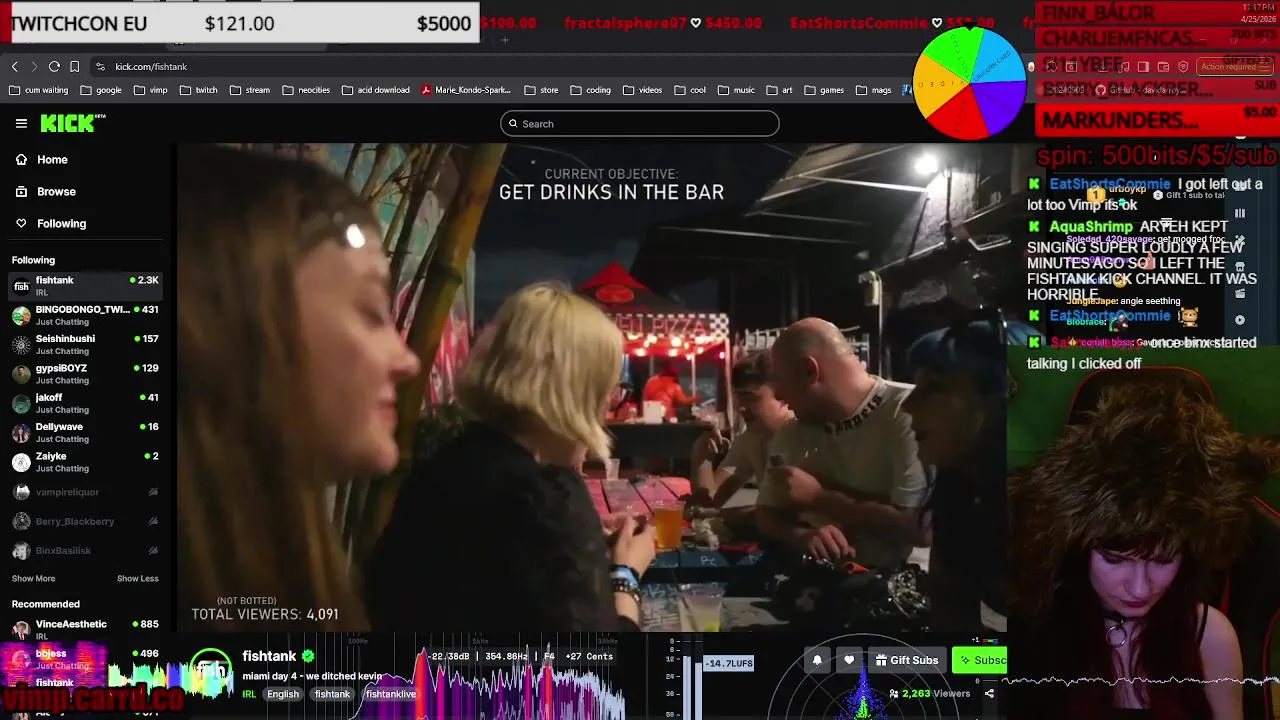Click the Gift Subs button
The height and width of the screenshot is (720, 1280).
click(906, 660)
